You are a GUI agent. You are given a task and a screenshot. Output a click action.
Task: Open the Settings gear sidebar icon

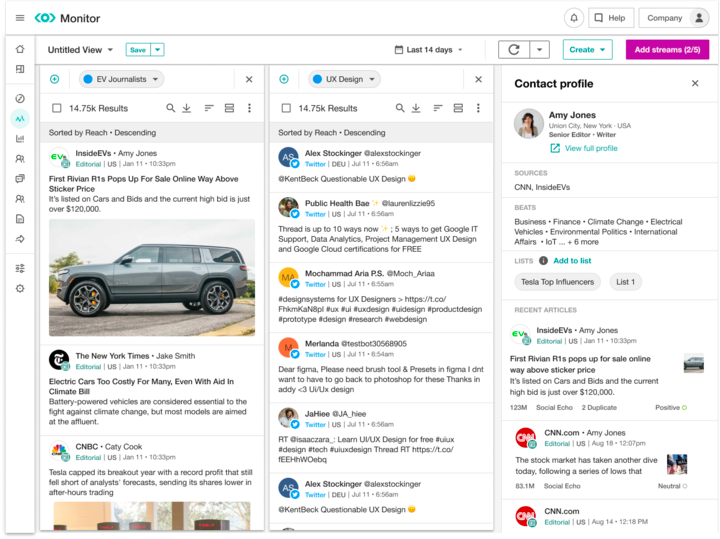coord(20,288)
